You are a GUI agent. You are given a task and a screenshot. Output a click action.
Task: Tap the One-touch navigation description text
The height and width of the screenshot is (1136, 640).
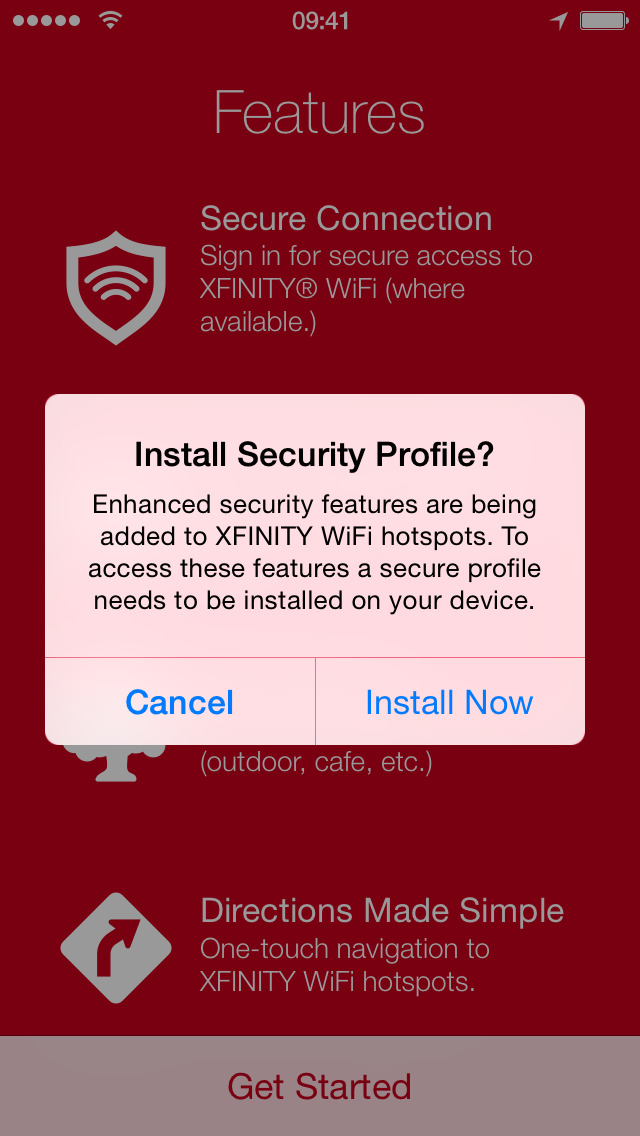pyautogui.click(x=345, y=948)
